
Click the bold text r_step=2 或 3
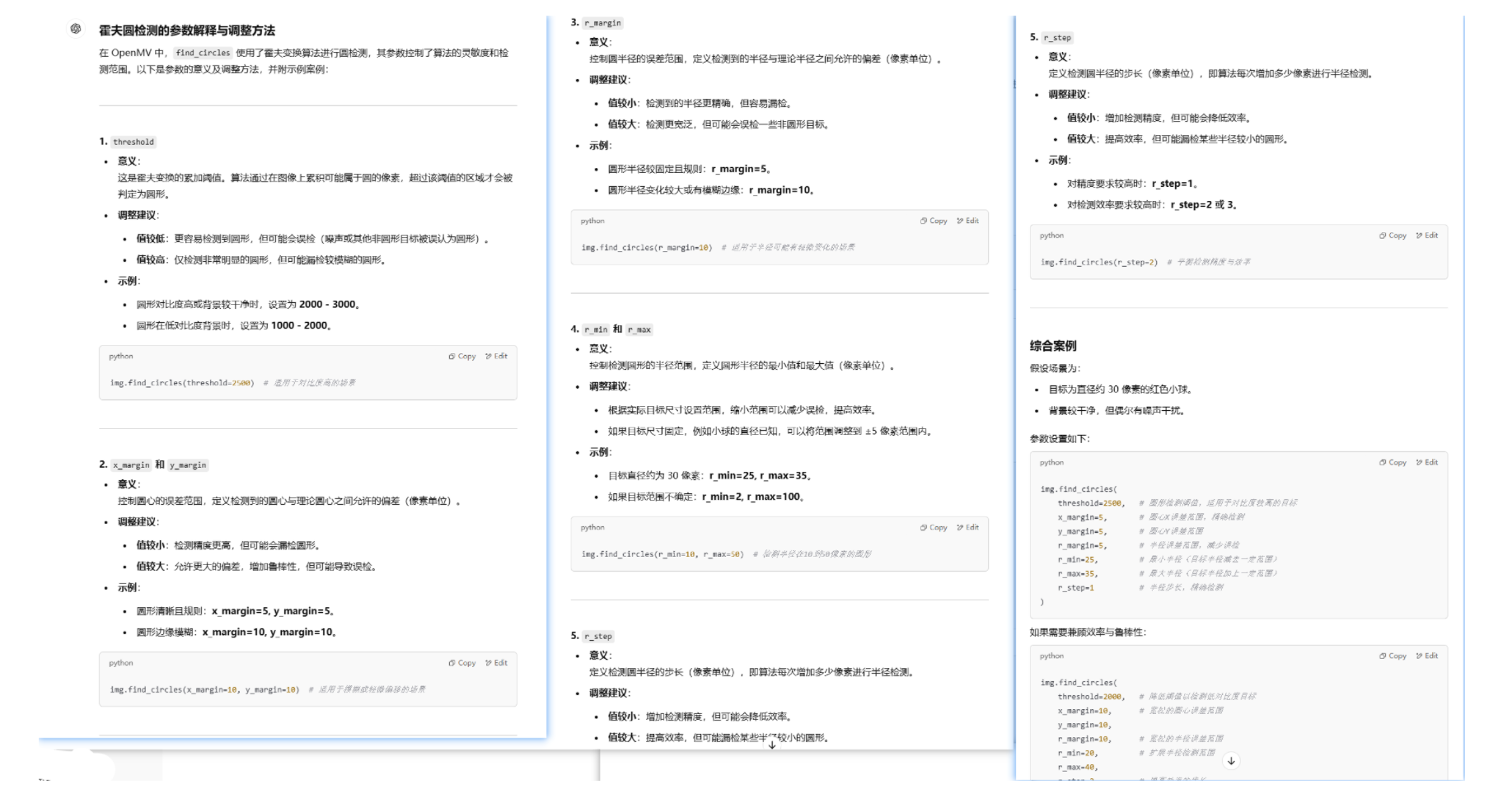tap(1201, 205)
